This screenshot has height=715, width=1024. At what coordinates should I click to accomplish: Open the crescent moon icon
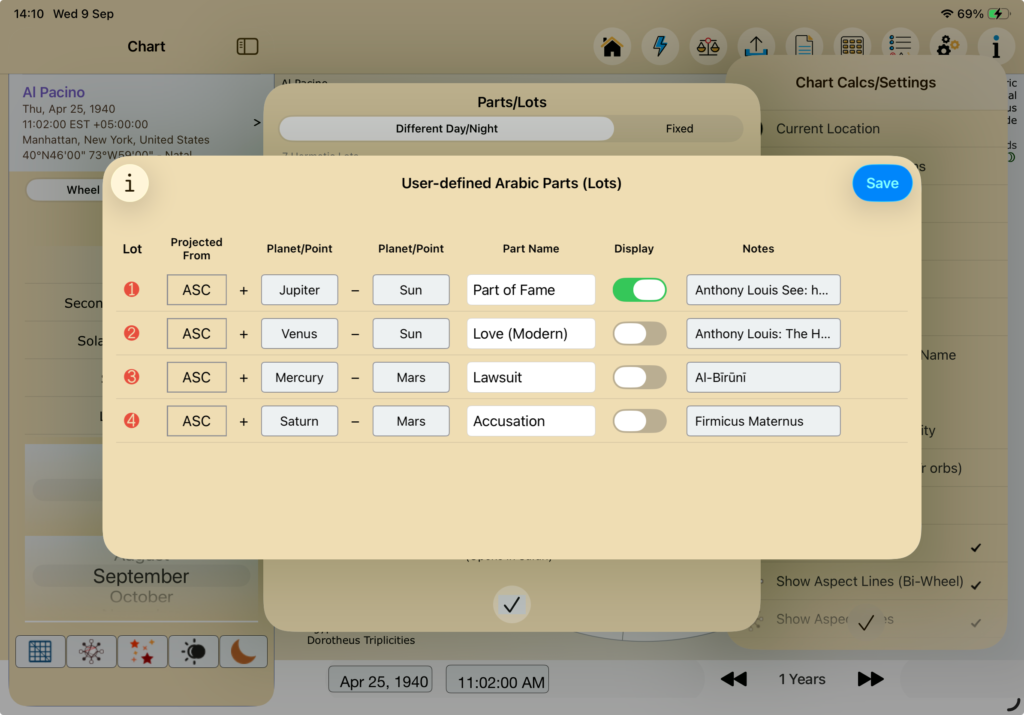244,652
